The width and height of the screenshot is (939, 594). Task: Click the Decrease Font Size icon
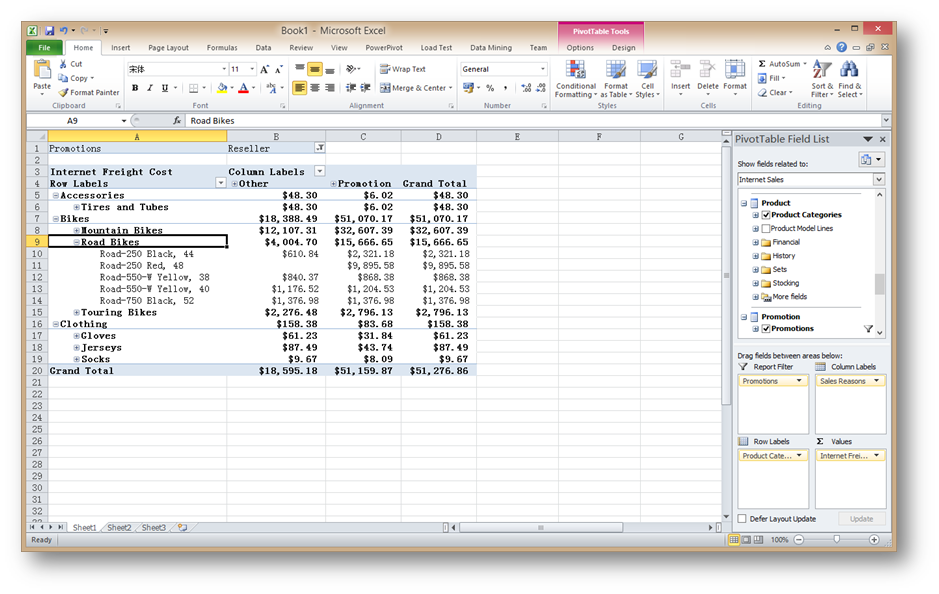[x=278, y=69]
